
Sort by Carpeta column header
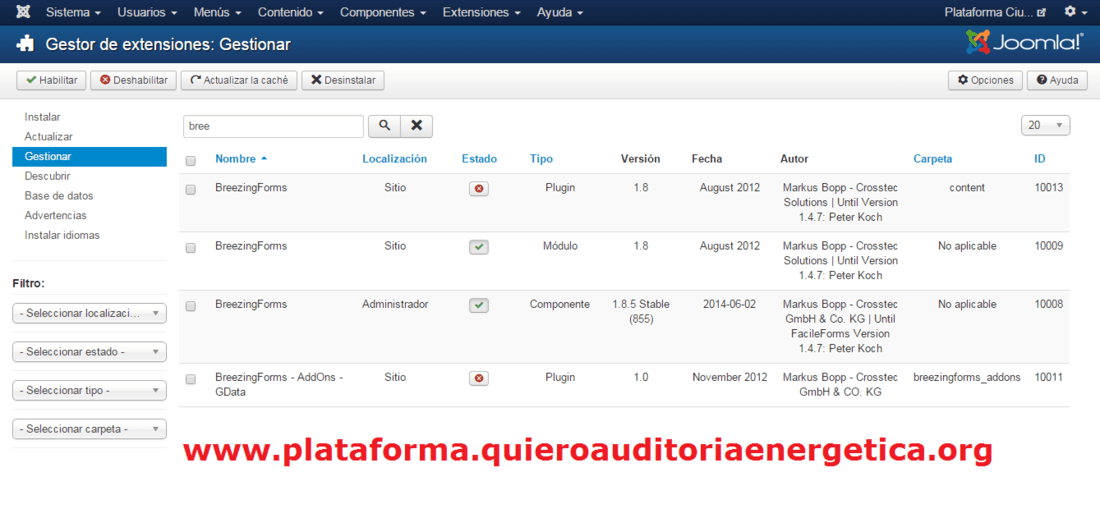point(932,159)
